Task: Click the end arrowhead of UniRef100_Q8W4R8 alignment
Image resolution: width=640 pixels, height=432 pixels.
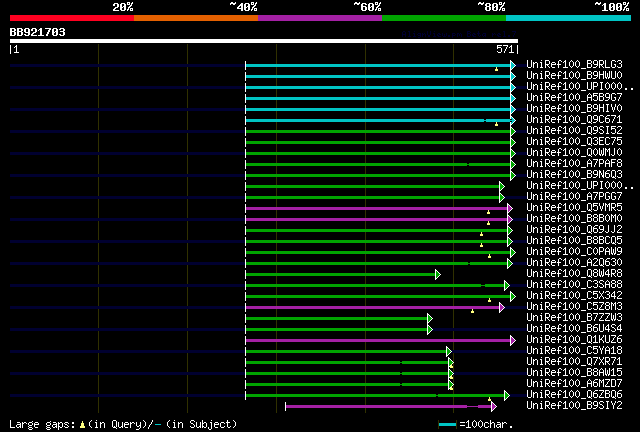Action: [438, 275]
